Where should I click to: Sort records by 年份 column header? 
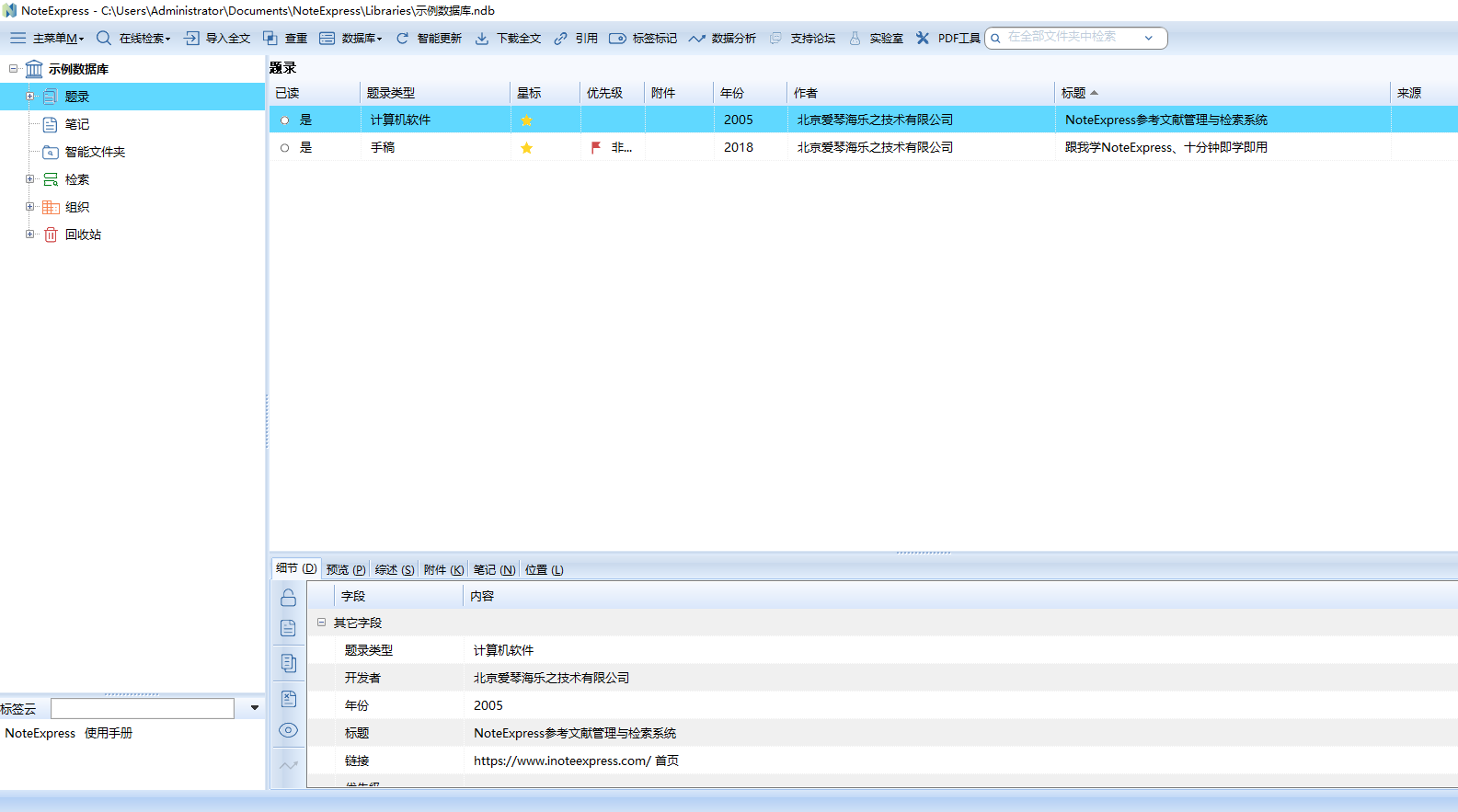(x=732, y=93)
